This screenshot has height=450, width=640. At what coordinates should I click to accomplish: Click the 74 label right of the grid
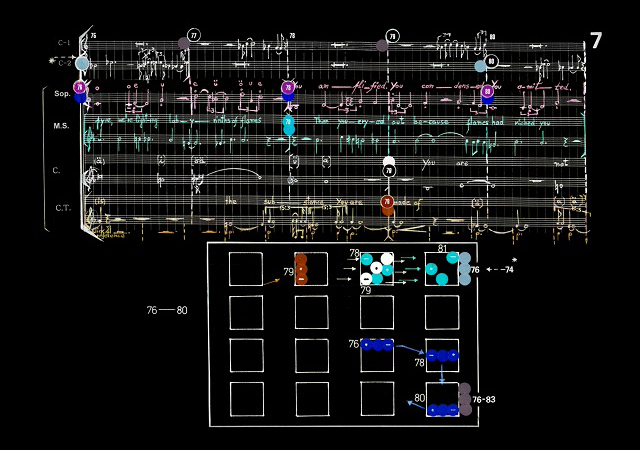click(x=509, y=270)
